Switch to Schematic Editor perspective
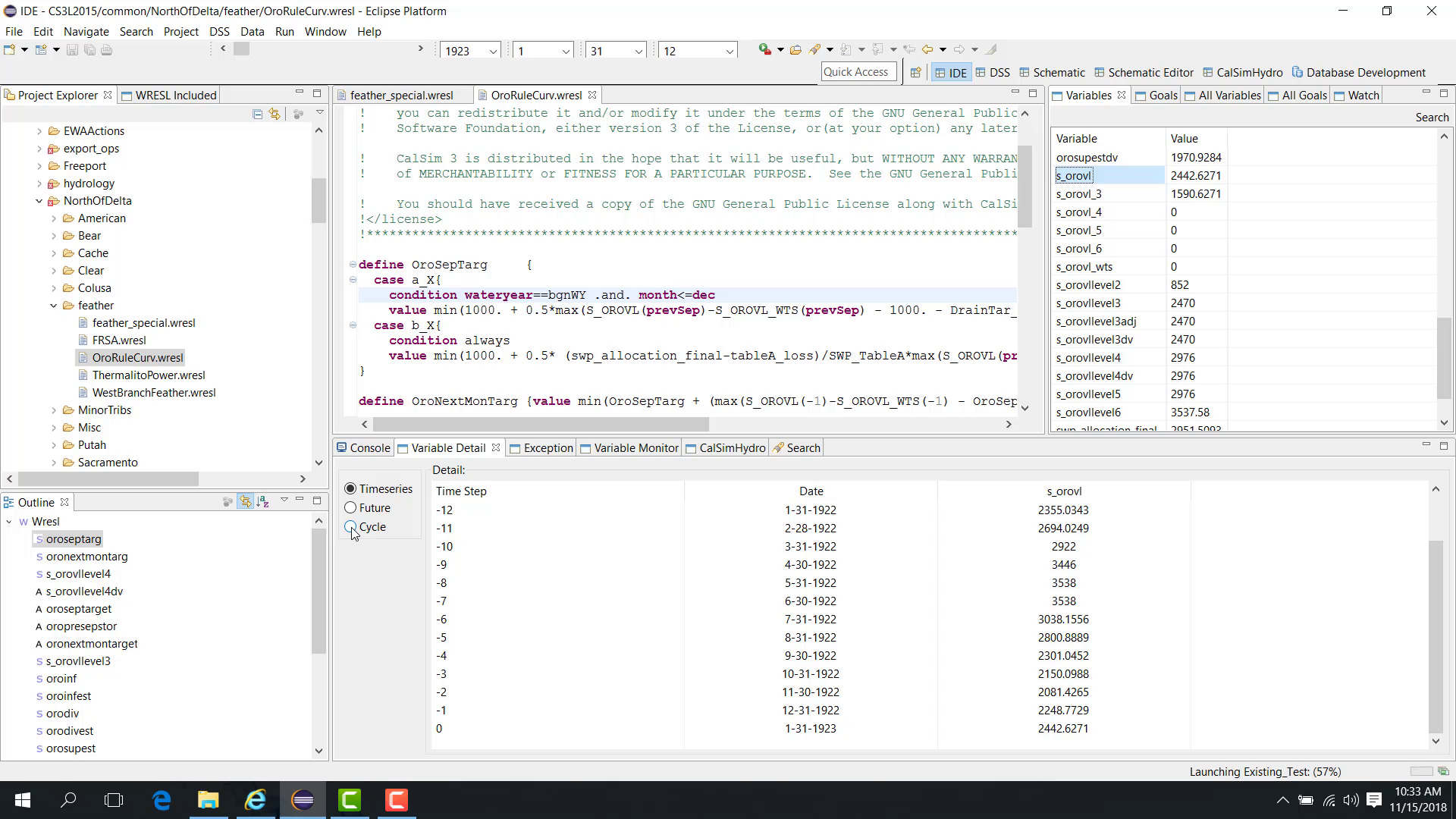Screen dimensions: 1456x819 click(x=1144, y=73)
